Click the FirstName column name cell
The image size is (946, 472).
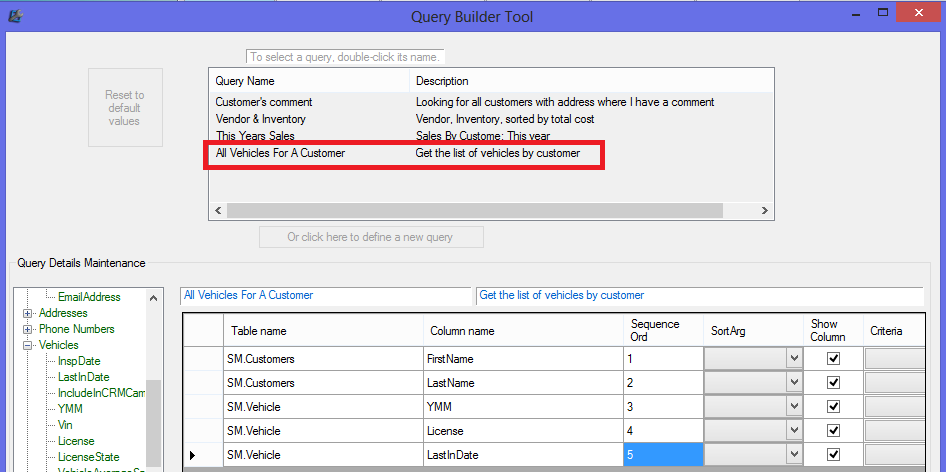click(x=523, y=359)
